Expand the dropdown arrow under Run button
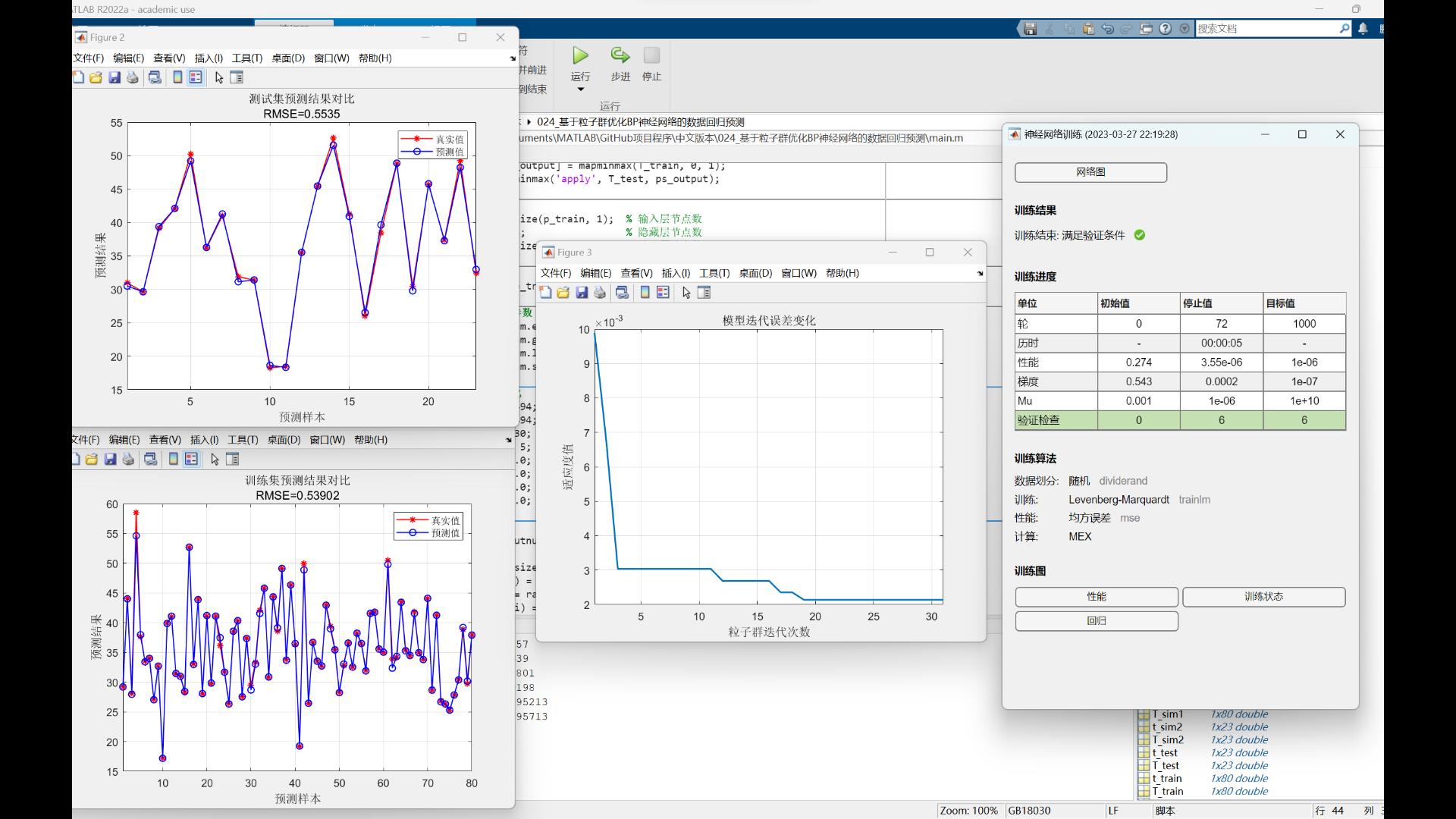The image size is (1456, 819). (581, 89)
